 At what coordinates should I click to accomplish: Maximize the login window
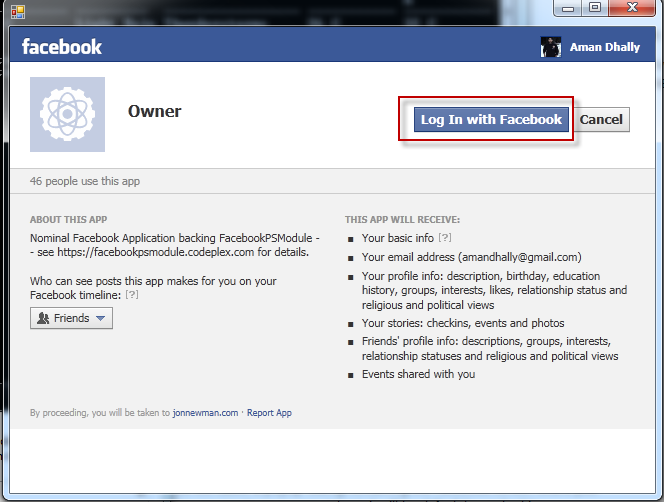tap(595, 8)
